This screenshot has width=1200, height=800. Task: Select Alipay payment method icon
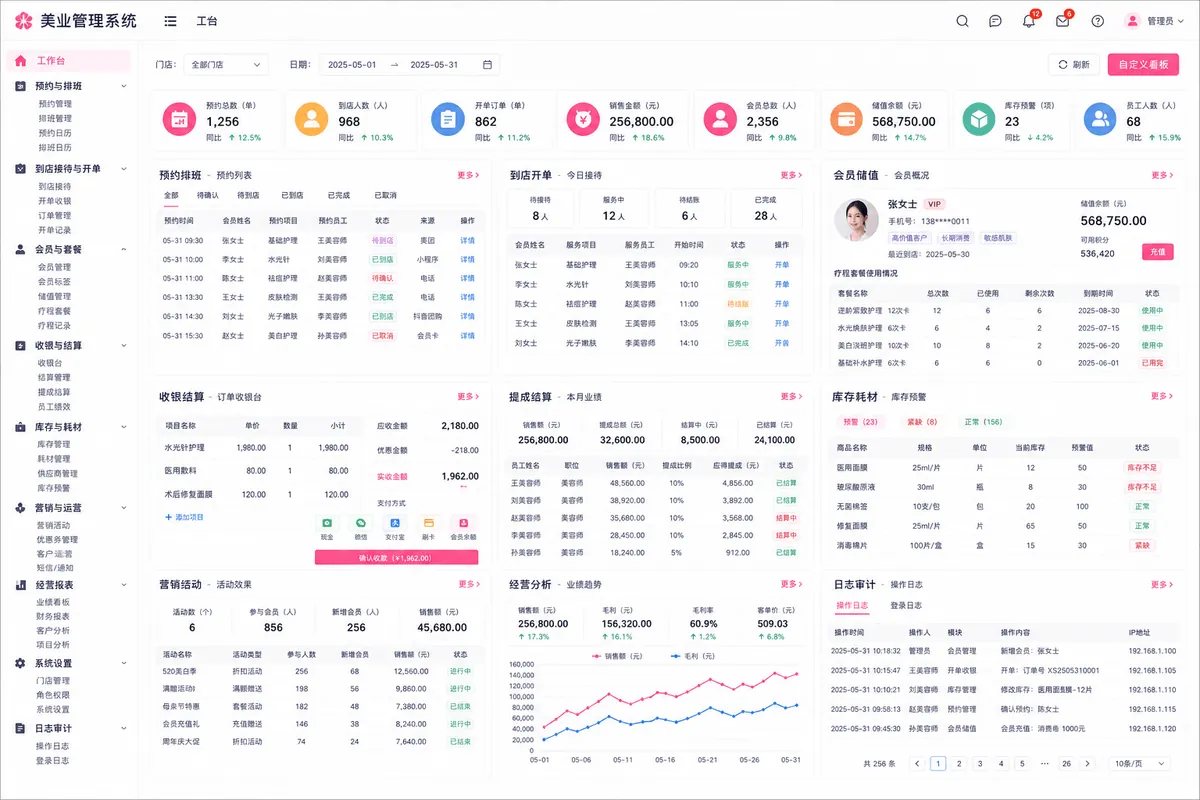[395, 523]
